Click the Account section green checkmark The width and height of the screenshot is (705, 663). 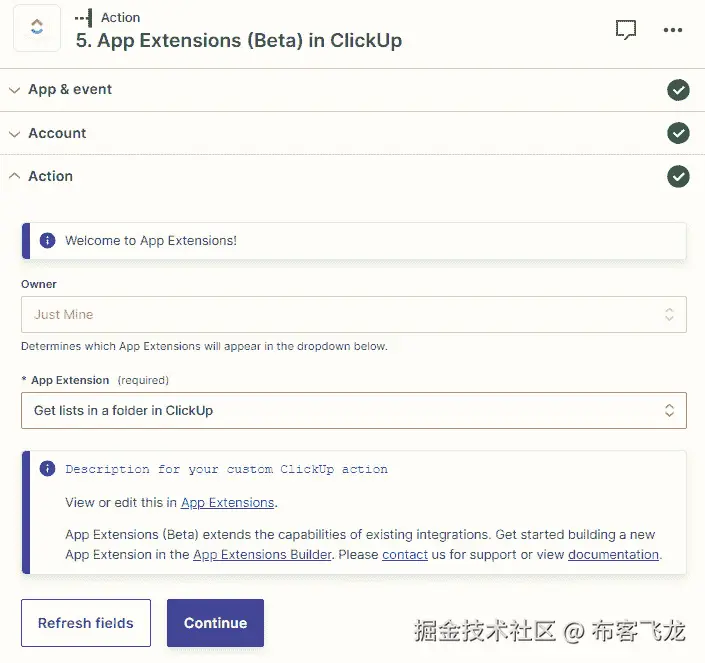678,133
